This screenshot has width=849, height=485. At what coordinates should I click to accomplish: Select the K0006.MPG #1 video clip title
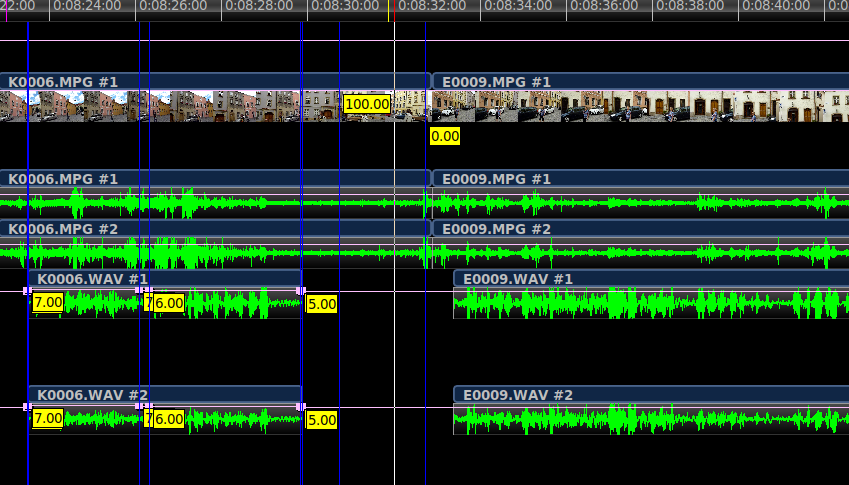(63, 82)
